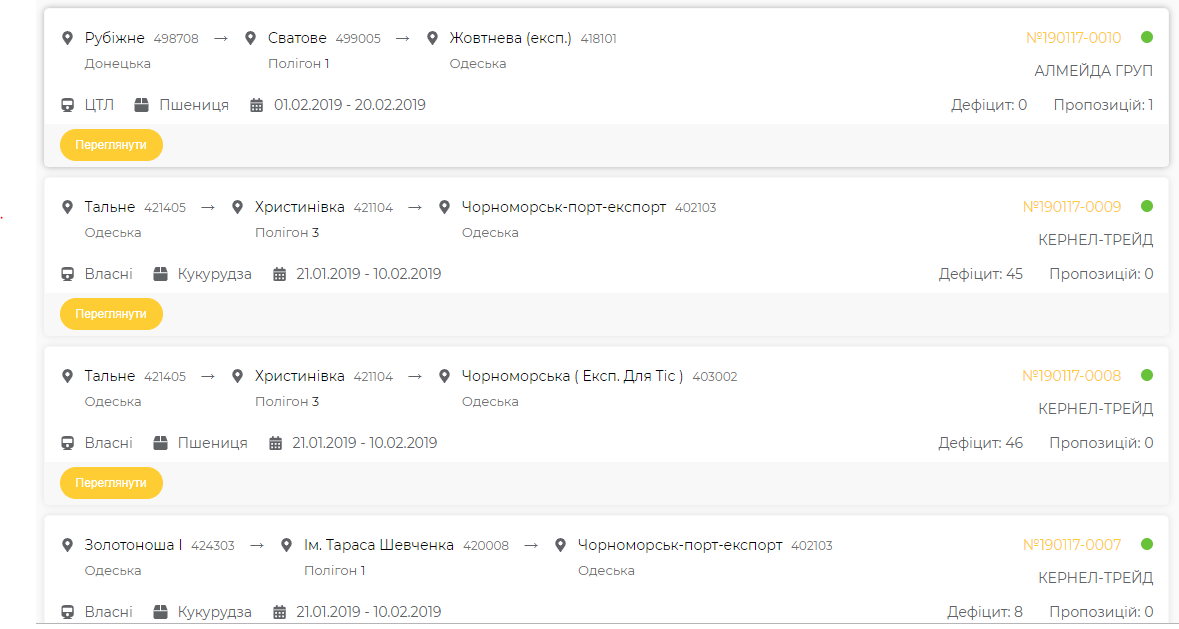Viewport: 1179px width, 629px height.
Task: Click the location pin beside Золотоноша I
Action: pyautogui.click(x=68, y=545)
